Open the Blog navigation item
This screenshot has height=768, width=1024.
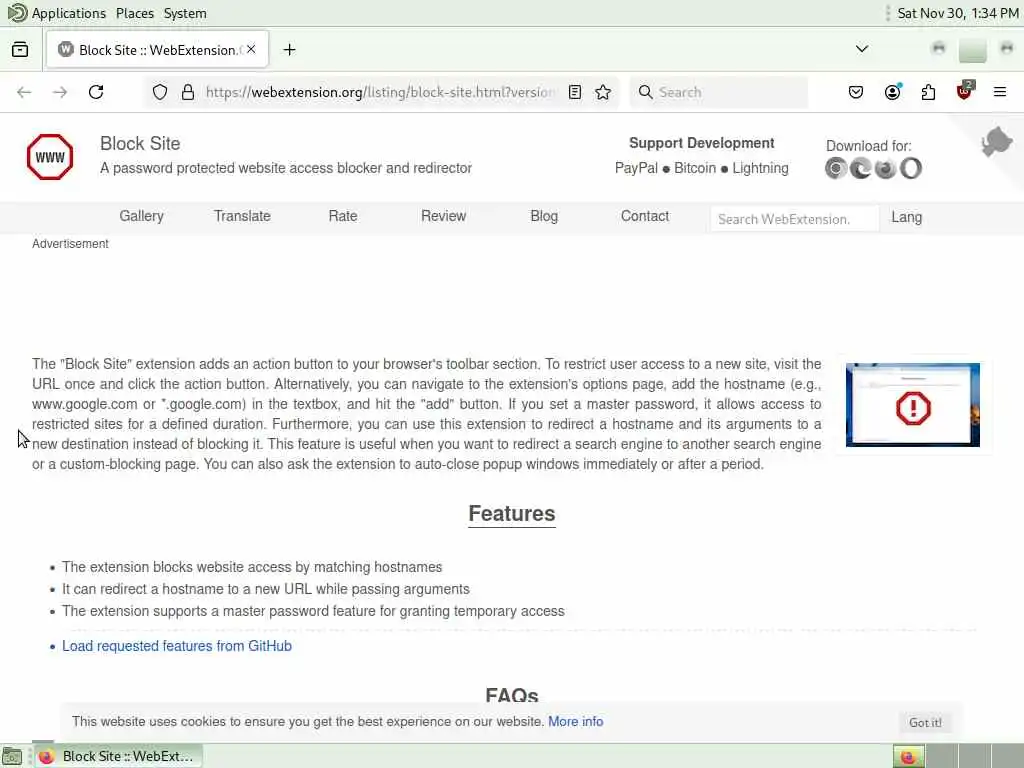pyautogui.click(x=544, y=216)
